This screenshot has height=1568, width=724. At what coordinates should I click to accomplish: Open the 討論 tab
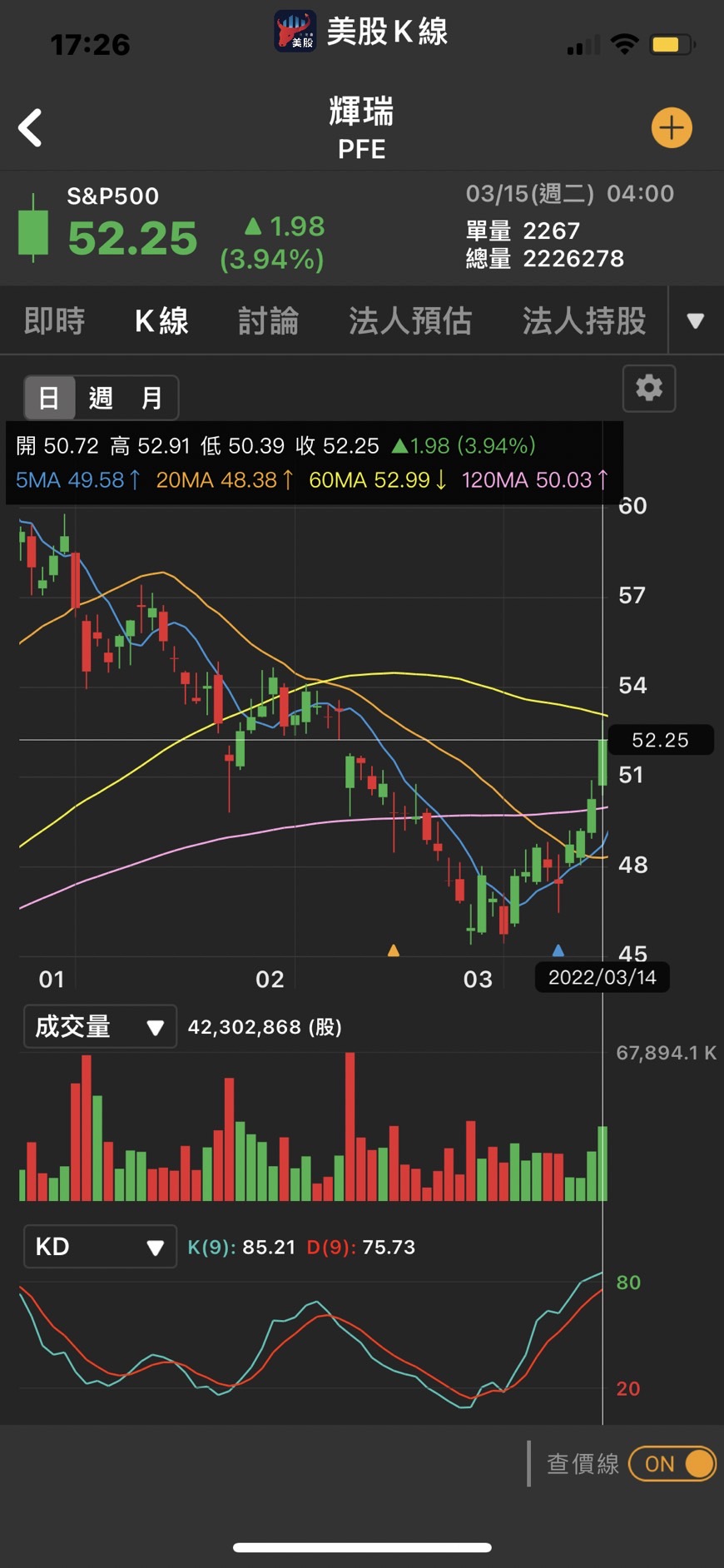coord(268,321)
